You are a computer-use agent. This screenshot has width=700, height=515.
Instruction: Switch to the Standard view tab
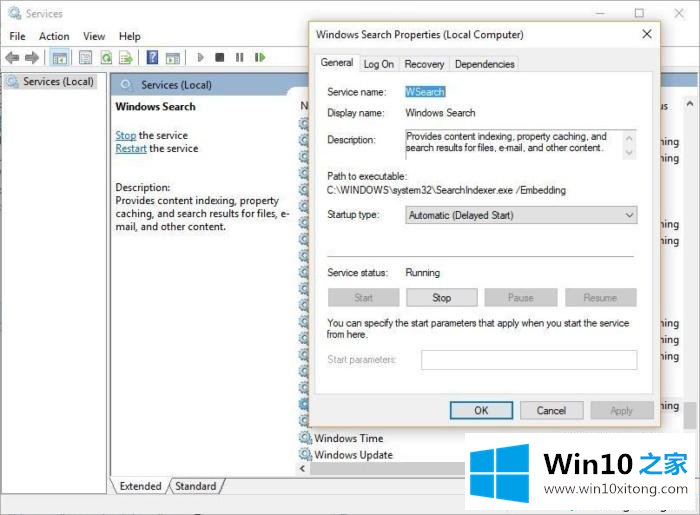click(196, 486)
